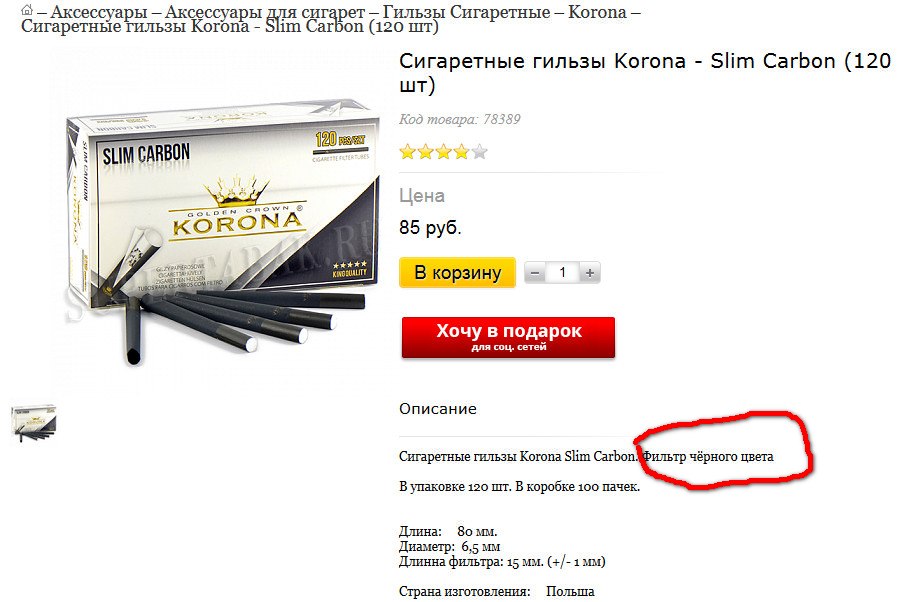Increase quantity with plus button
Image resolution: width=912 pixels, height=602 pixels.
(x=590, y=273)
